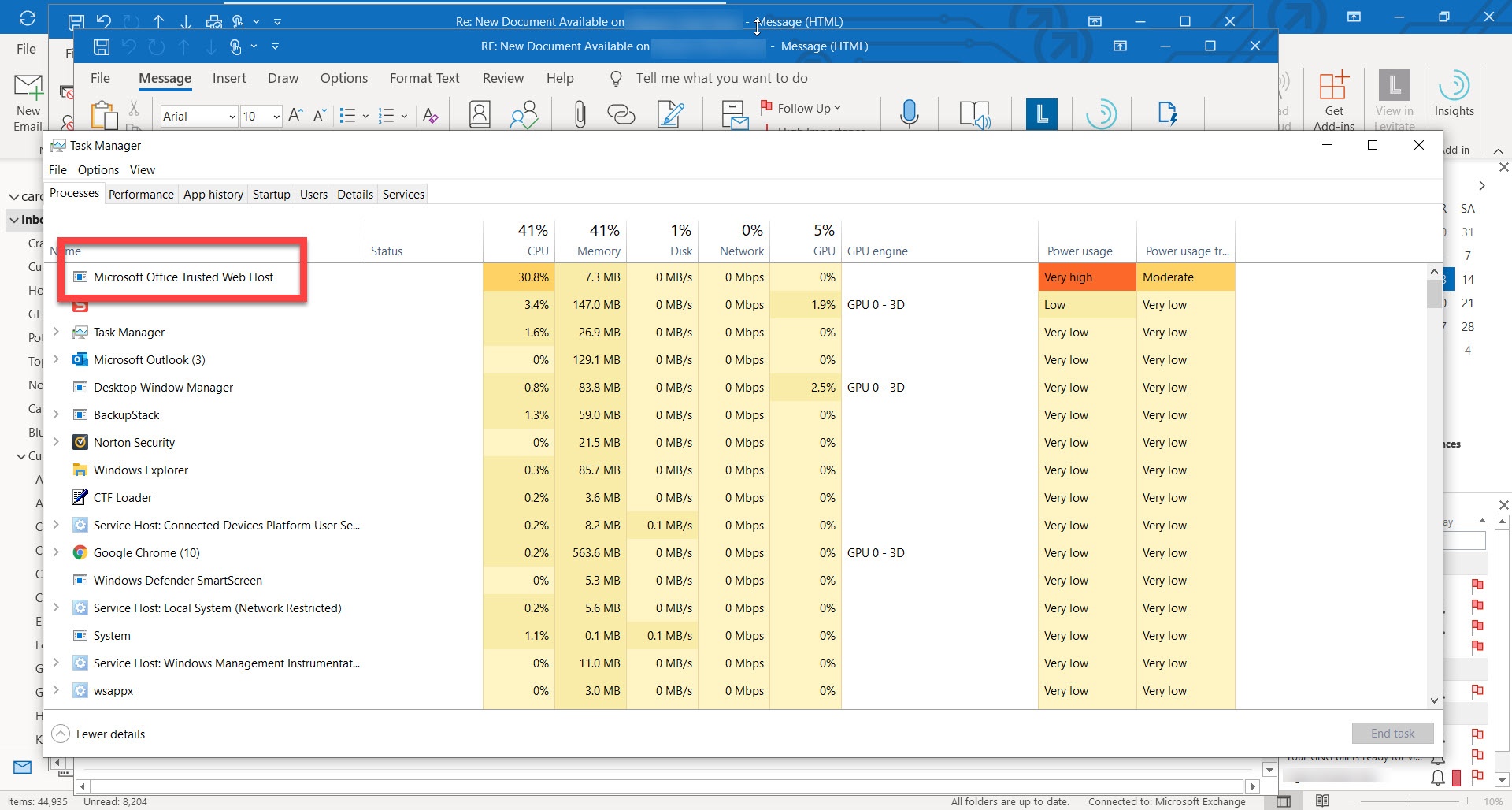Viewport: 1512px width, 810px height.
Task: Open the Immersive Reader icon
Action: tap(975, 114)
